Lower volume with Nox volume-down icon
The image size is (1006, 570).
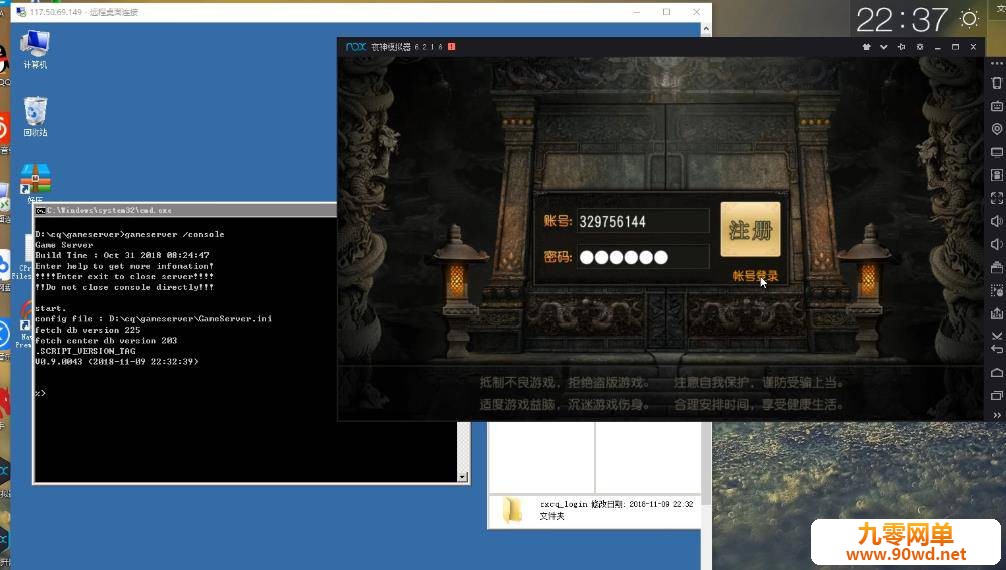996,244
